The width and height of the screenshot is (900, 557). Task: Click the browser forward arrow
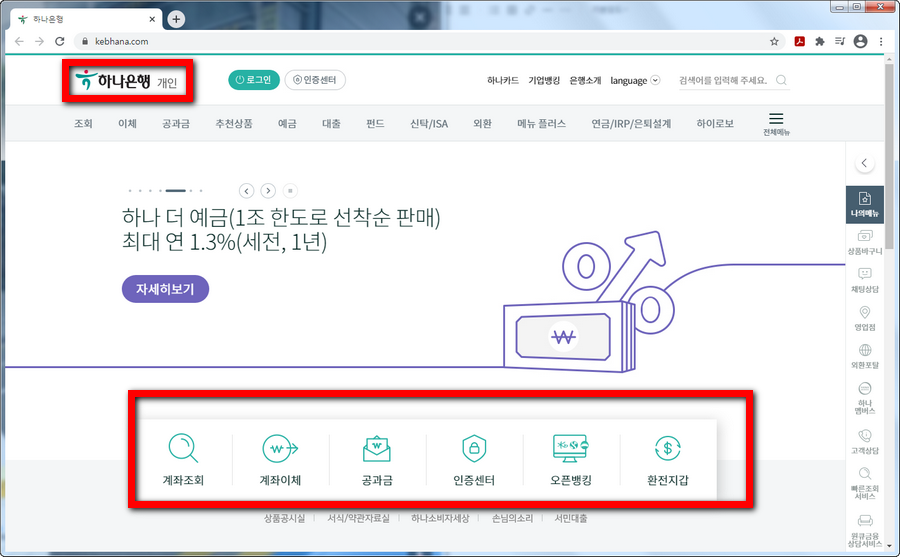point(39,41)
